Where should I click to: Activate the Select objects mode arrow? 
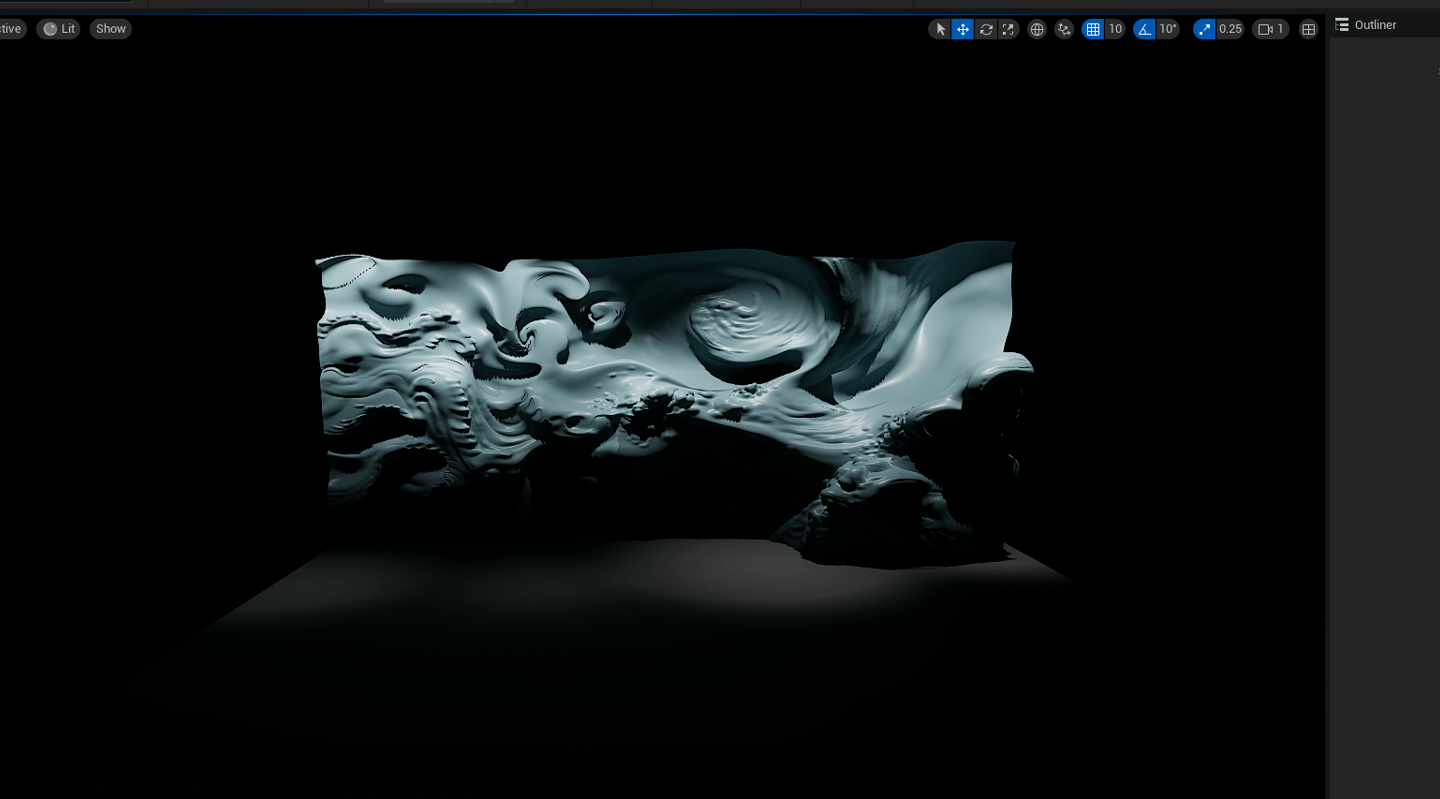(940, 29)
